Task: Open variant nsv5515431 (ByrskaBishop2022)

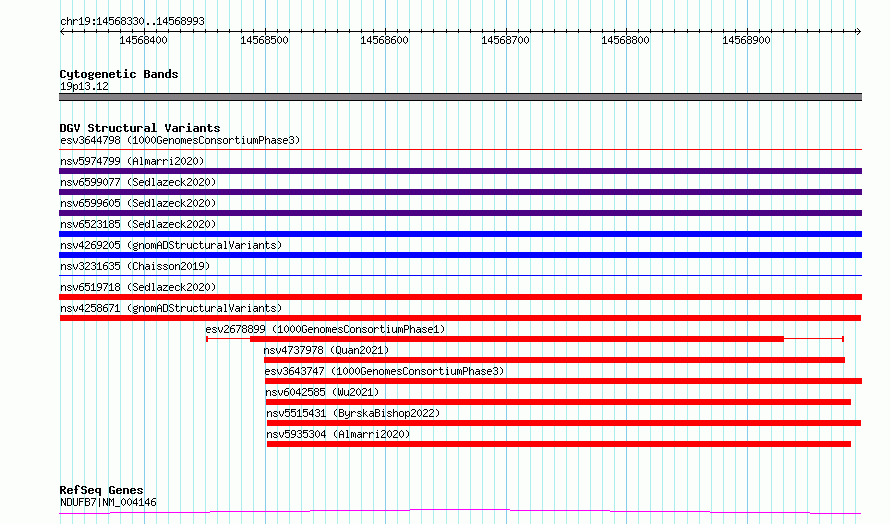Action: pyautogui.click(x=353, y=413)
